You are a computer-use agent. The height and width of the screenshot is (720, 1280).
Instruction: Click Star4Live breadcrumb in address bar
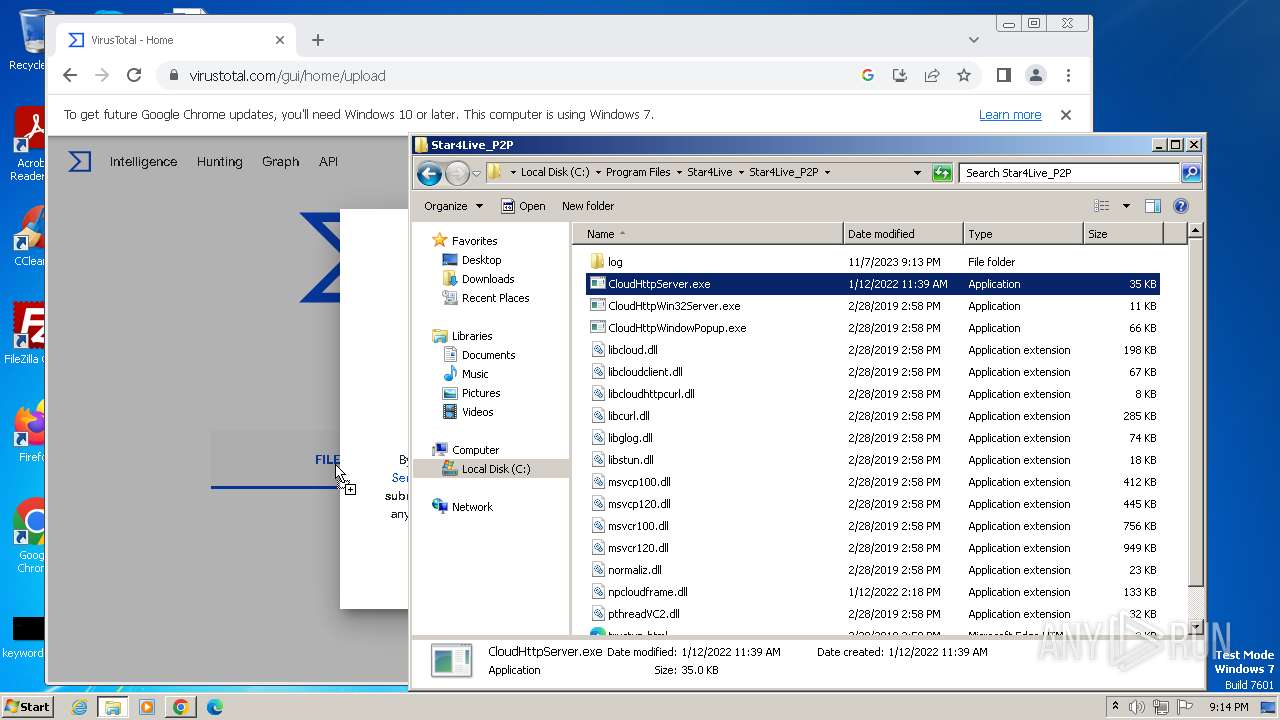click(x=709, y=172)
